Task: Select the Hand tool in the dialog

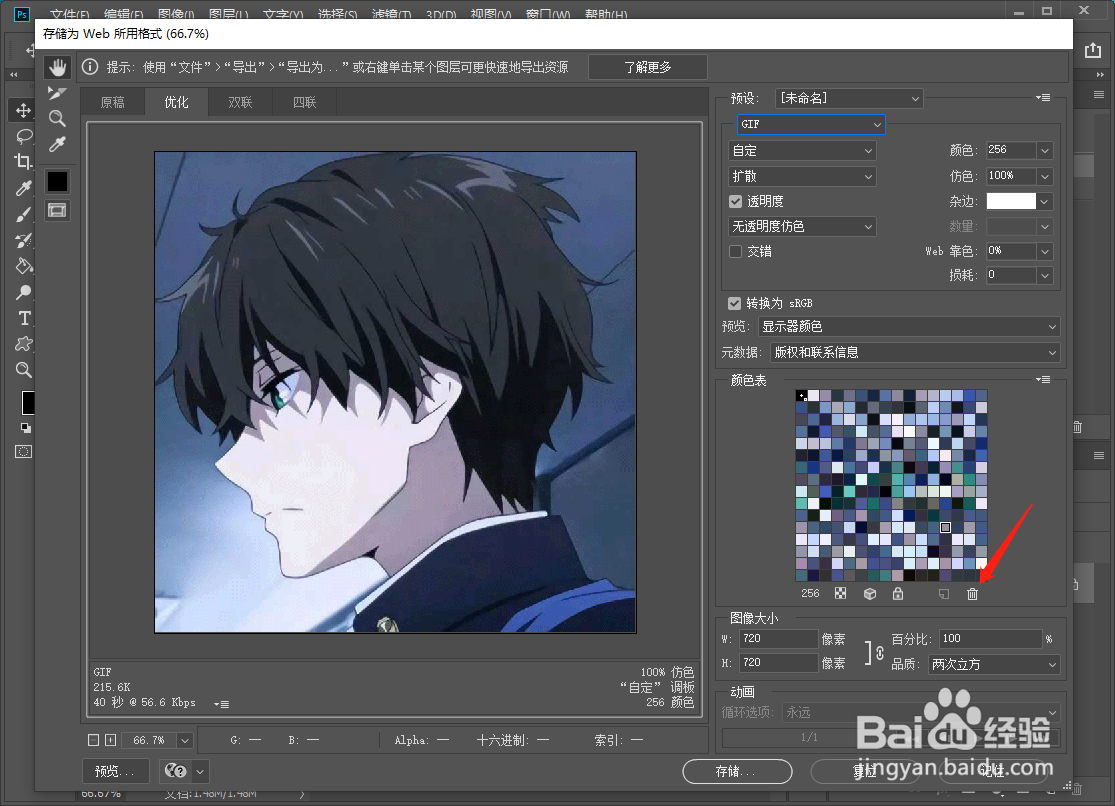Action: coord(58,67)
